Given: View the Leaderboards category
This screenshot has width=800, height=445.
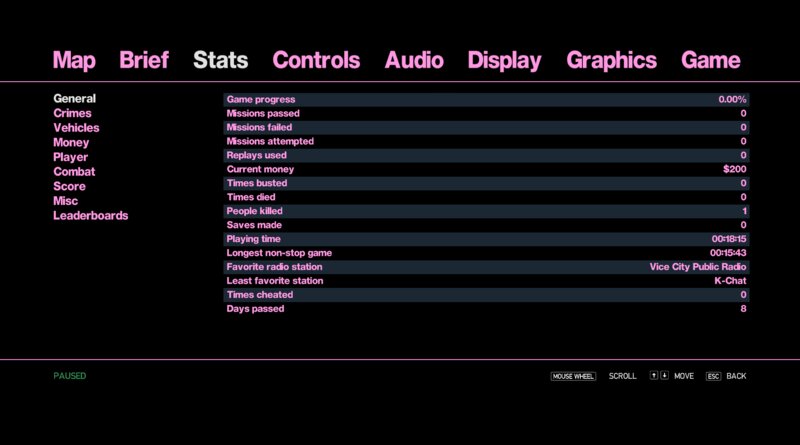Looking at the screenshot, I should click(91, 215).
